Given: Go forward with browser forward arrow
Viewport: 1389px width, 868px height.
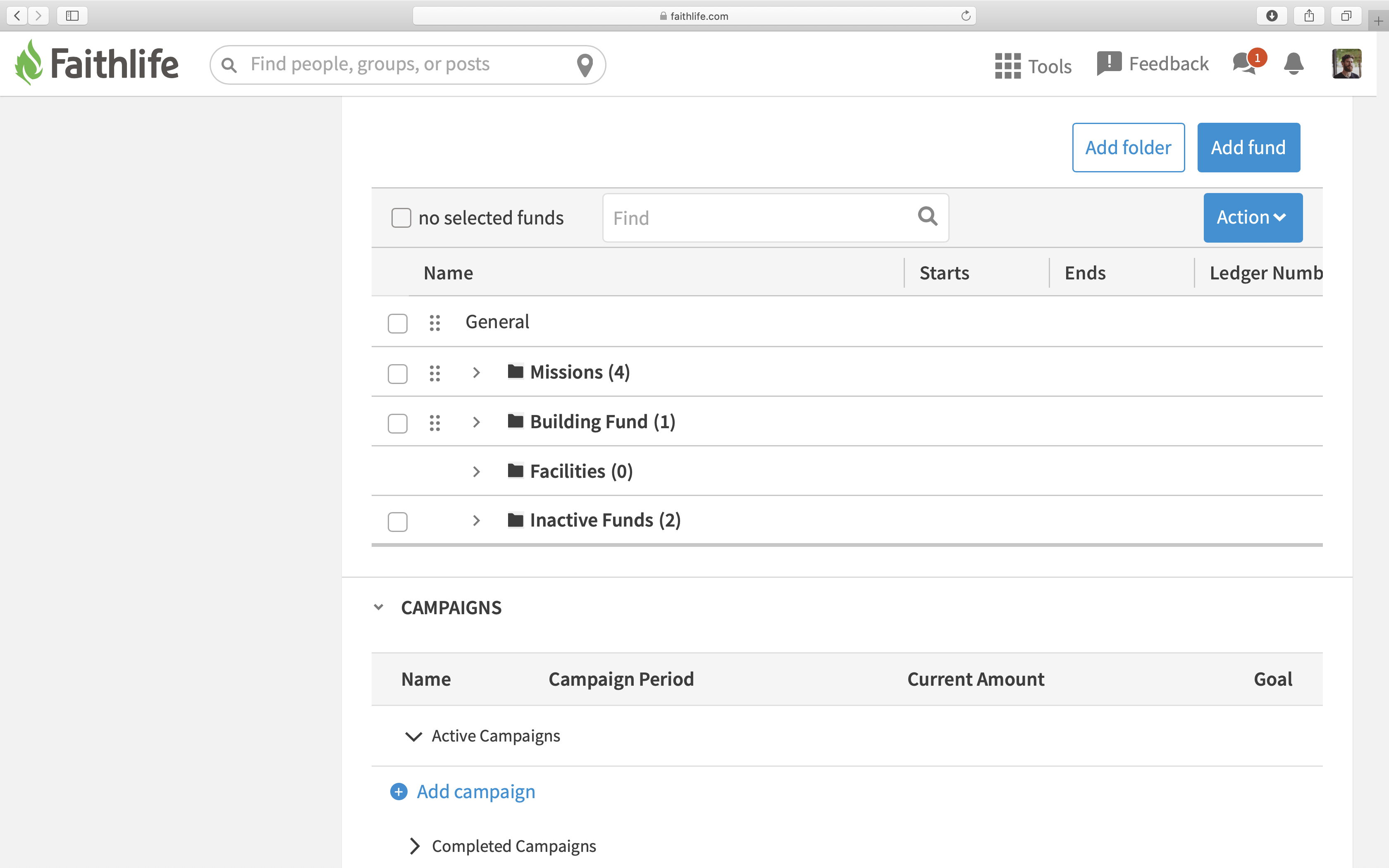Looking at the screenshot, I should click(x=38, y=16).
